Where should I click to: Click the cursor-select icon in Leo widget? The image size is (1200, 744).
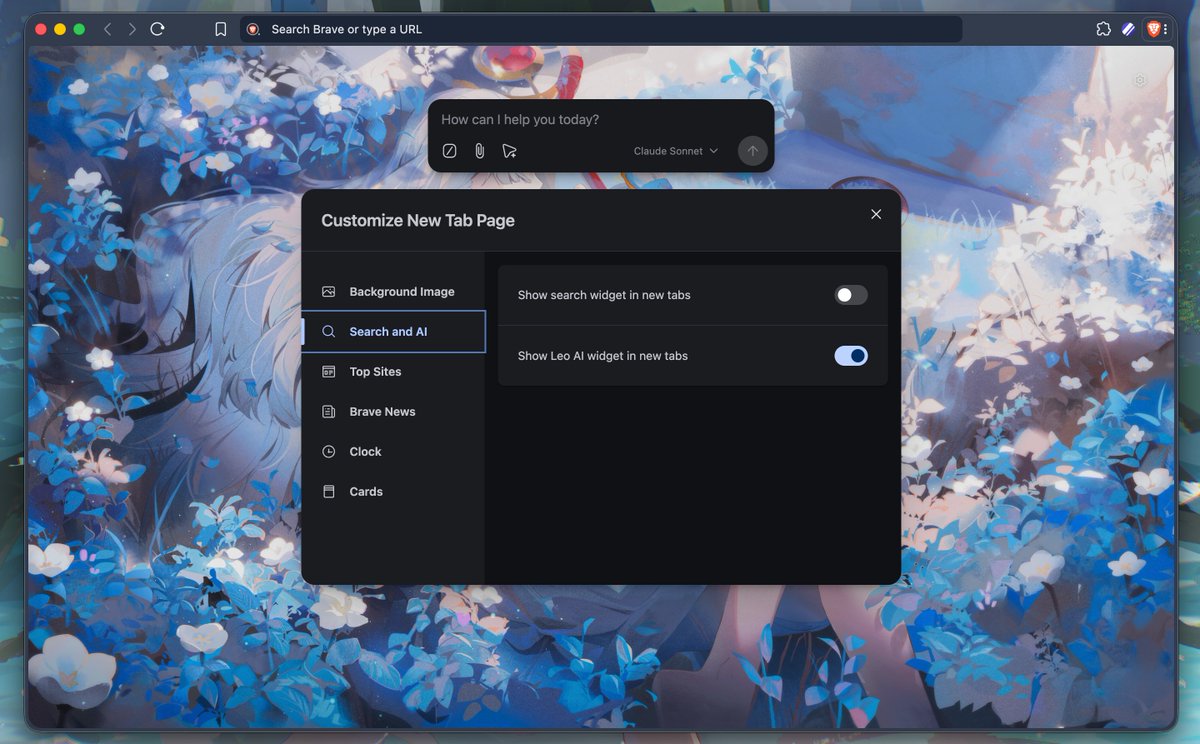pyautogui.click(x=510, y=151)
